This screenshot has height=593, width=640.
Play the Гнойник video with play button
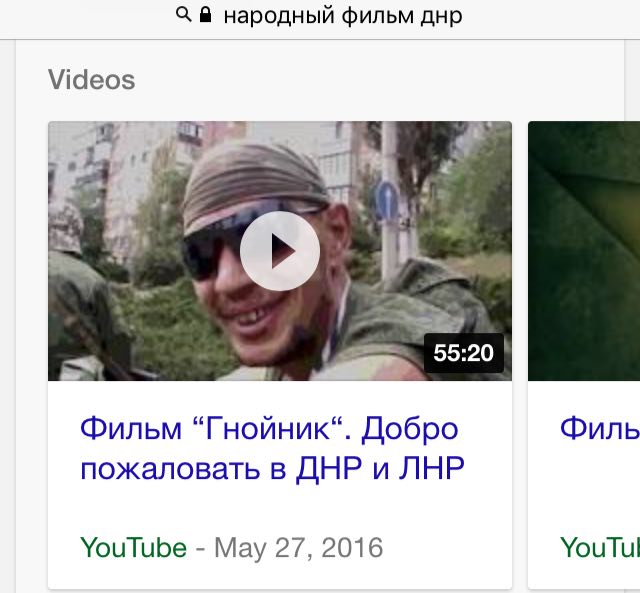pos(280,251)
